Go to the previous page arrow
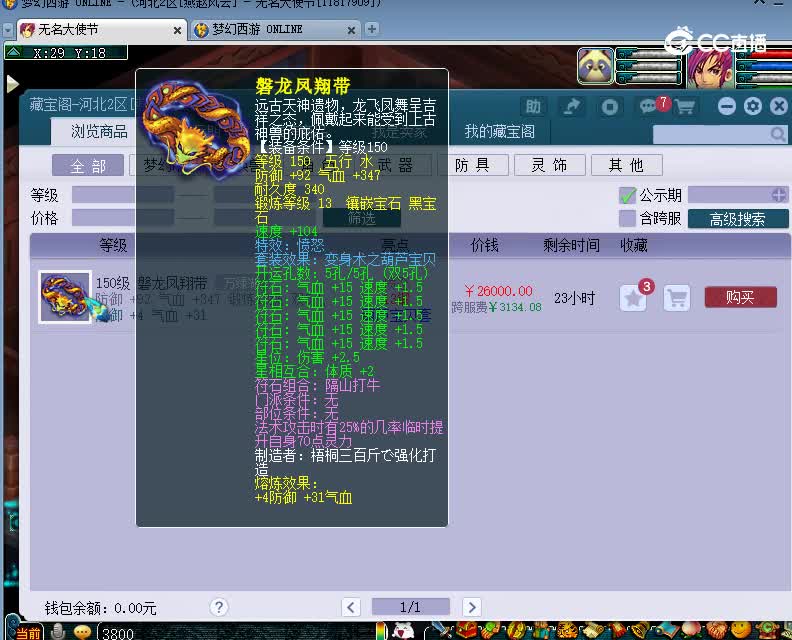Viewport: 792px width, 640px height. point(351,607)
